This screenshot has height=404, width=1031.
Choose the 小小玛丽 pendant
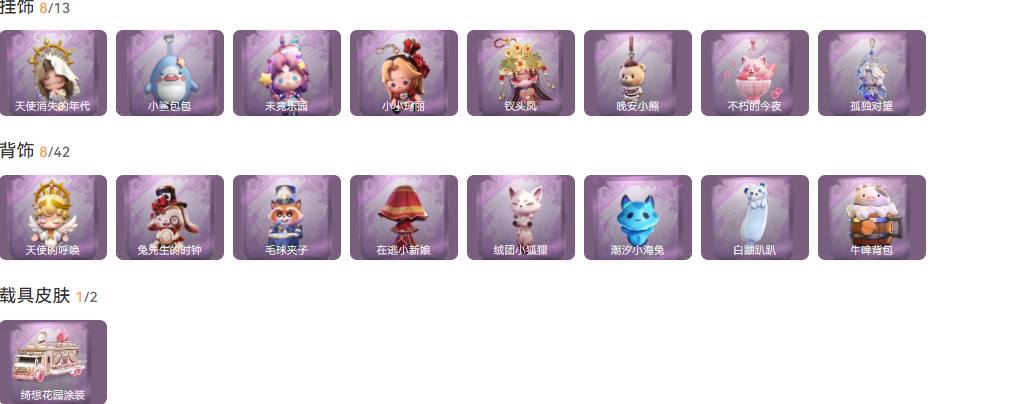404,73
